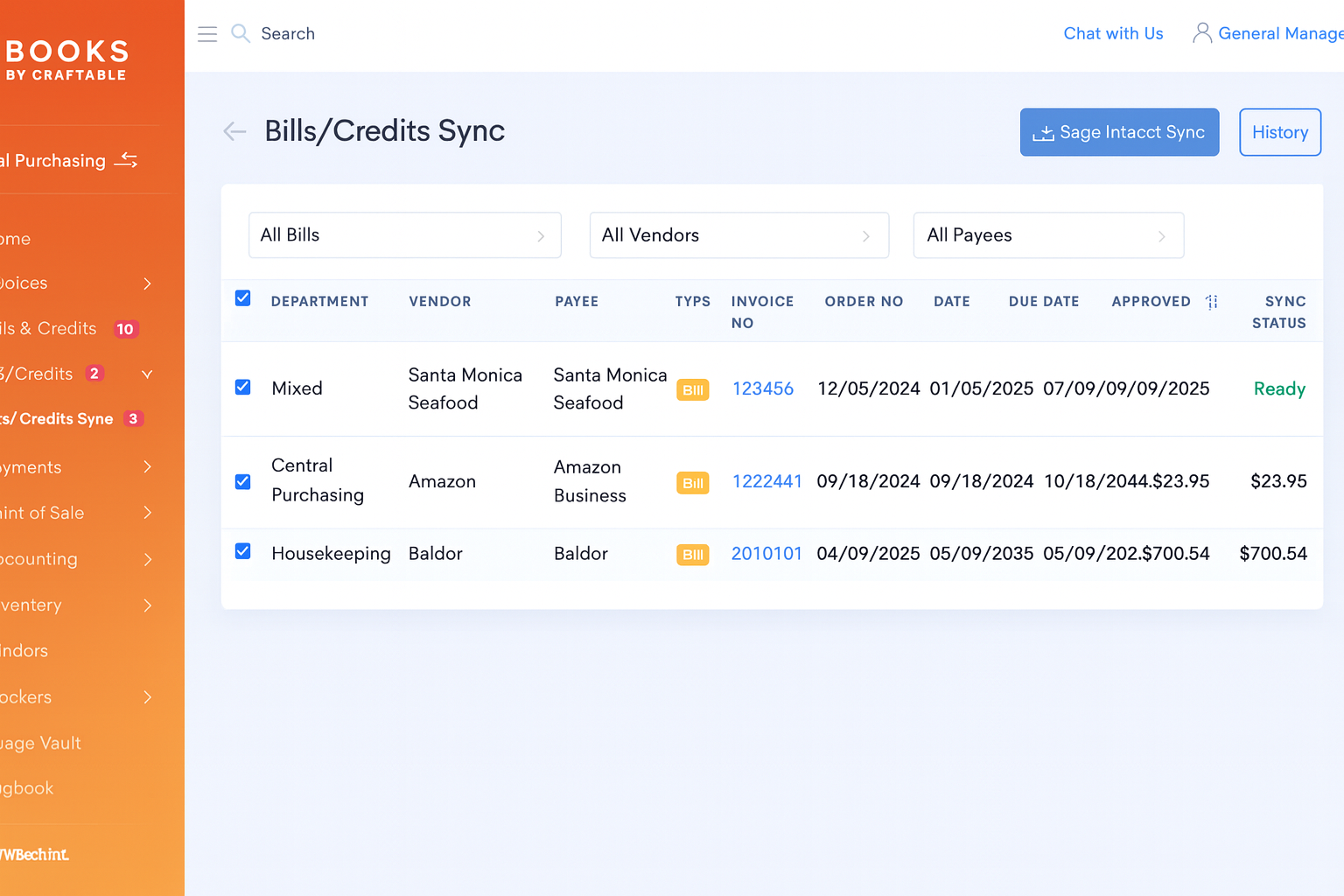Click the user profile icon

point(1202,33)
